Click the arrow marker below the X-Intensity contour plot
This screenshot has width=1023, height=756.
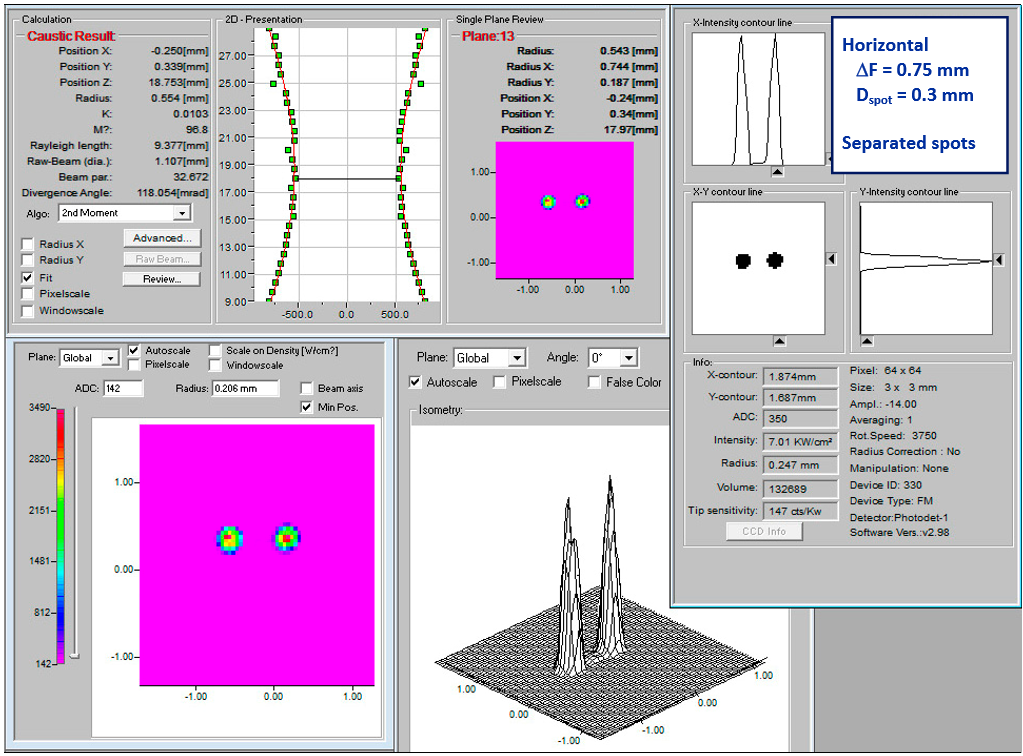(778, 172)
